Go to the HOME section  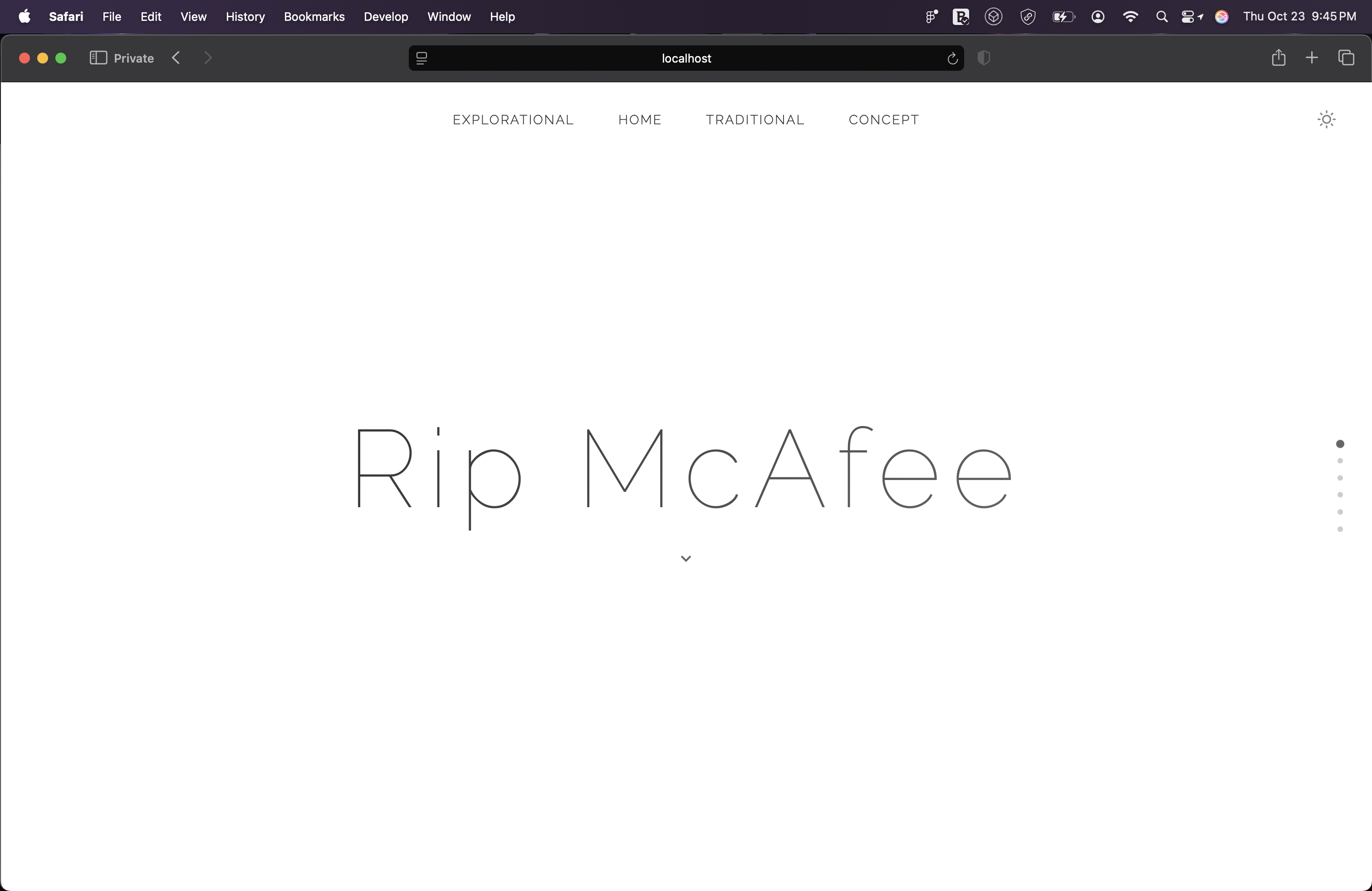pos(639,120)
